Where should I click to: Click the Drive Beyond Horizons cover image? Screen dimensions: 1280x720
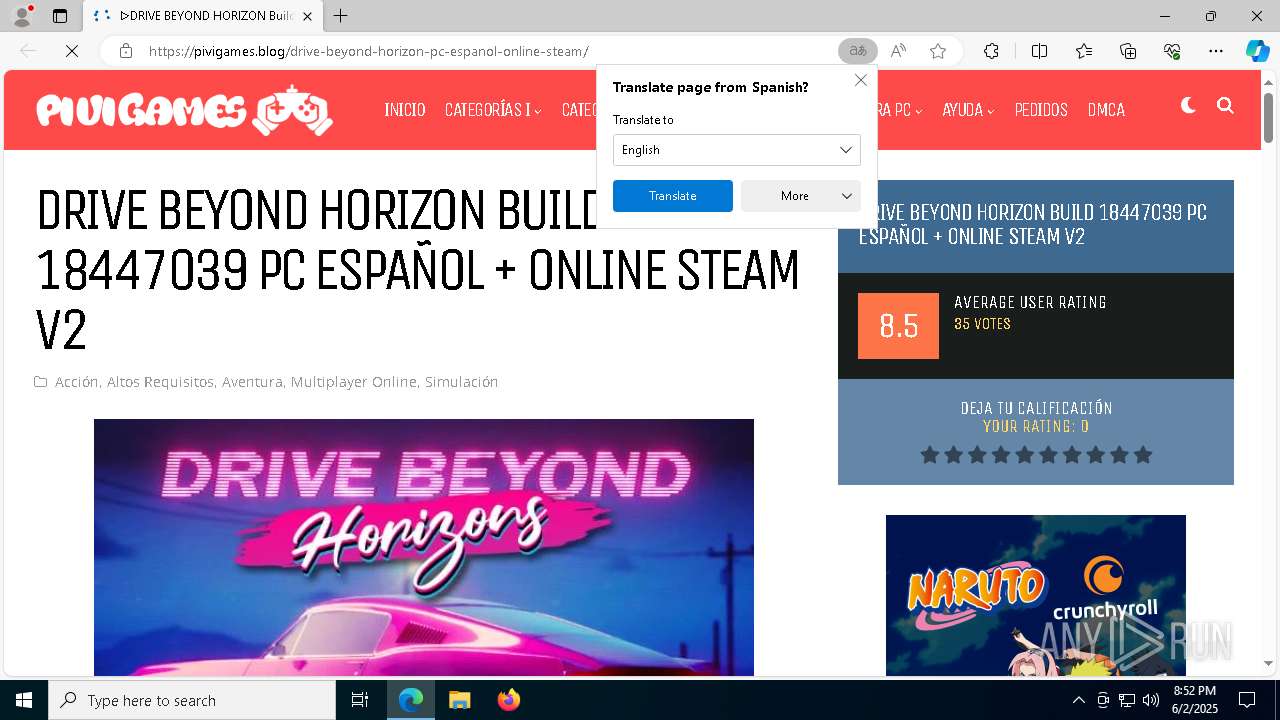(424, 547)
